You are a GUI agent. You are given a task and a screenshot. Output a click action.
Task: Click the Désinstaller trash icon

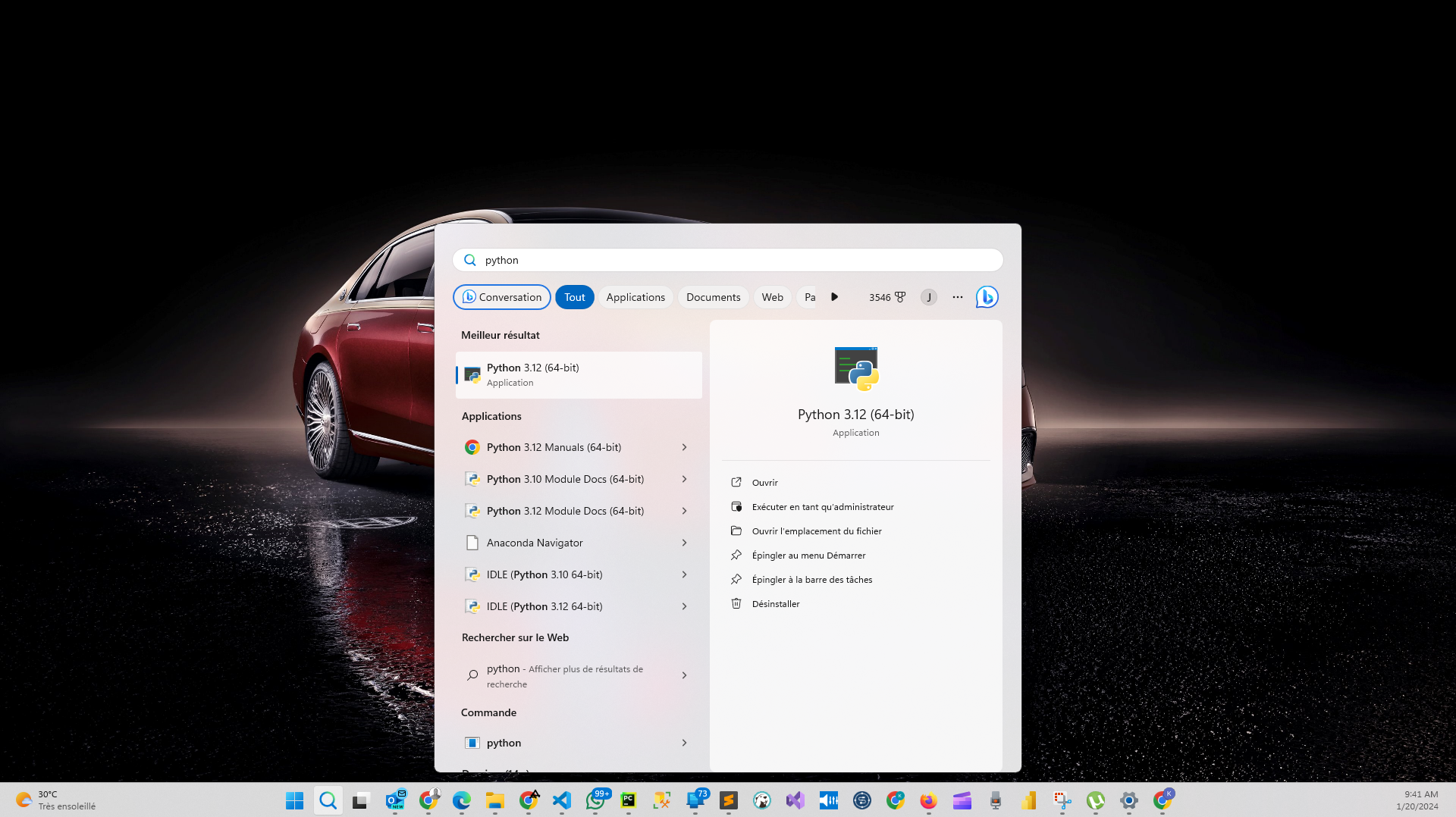pyautogui.click(x=736, y=604)
